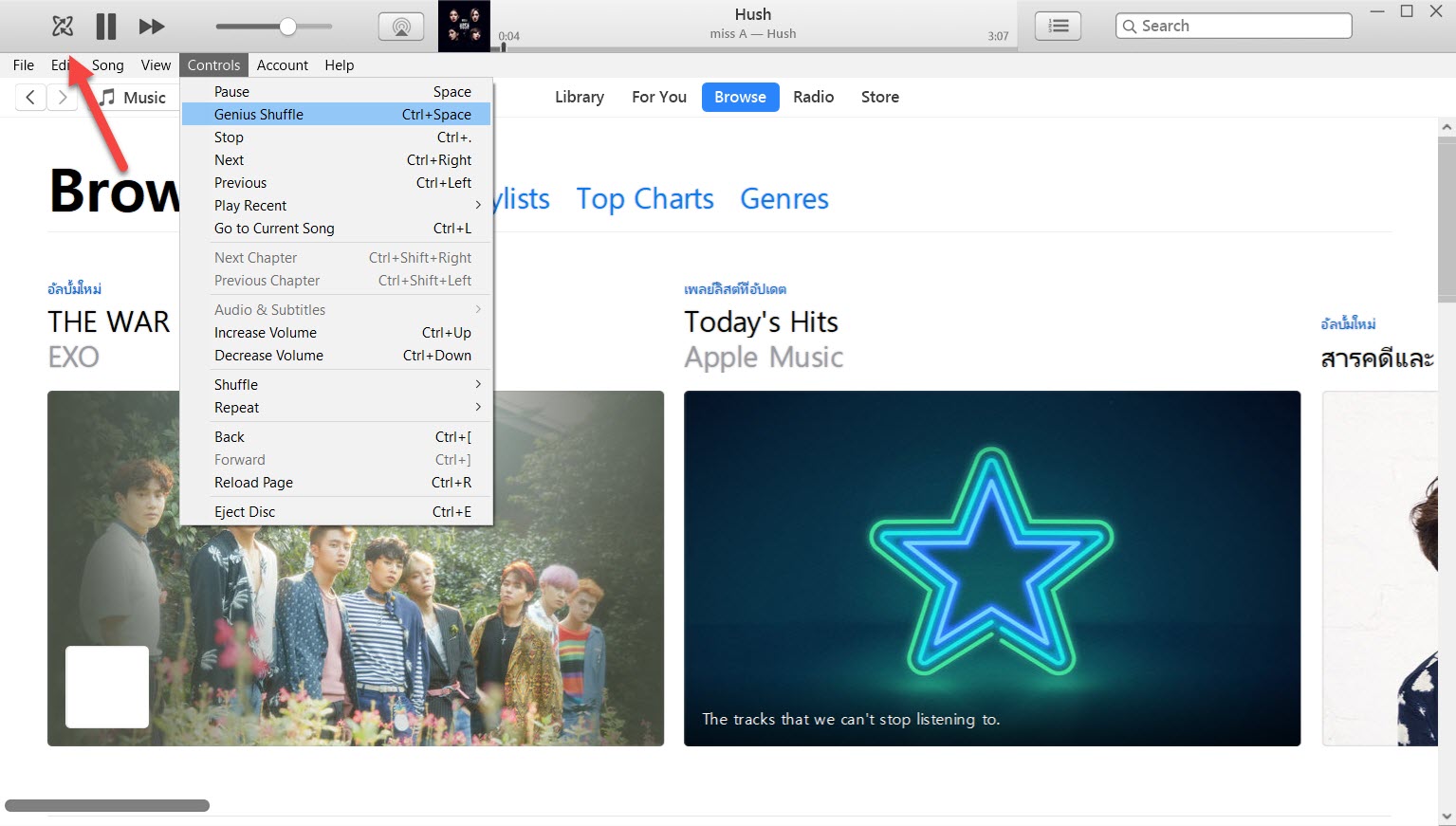The image size is (1456, 826).
Task: Open the Account menu
Action: point(282,64)
